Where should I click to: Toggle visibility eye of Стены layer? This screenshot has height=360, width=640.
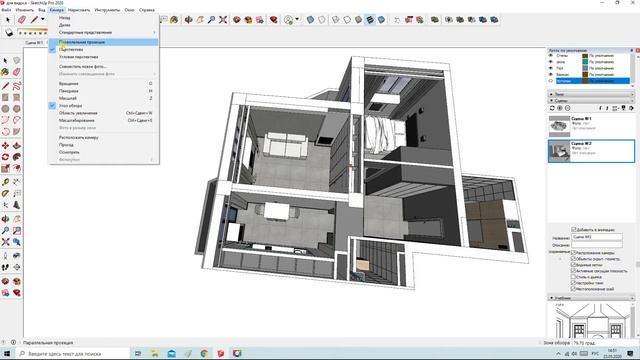(x=551, y=56)
